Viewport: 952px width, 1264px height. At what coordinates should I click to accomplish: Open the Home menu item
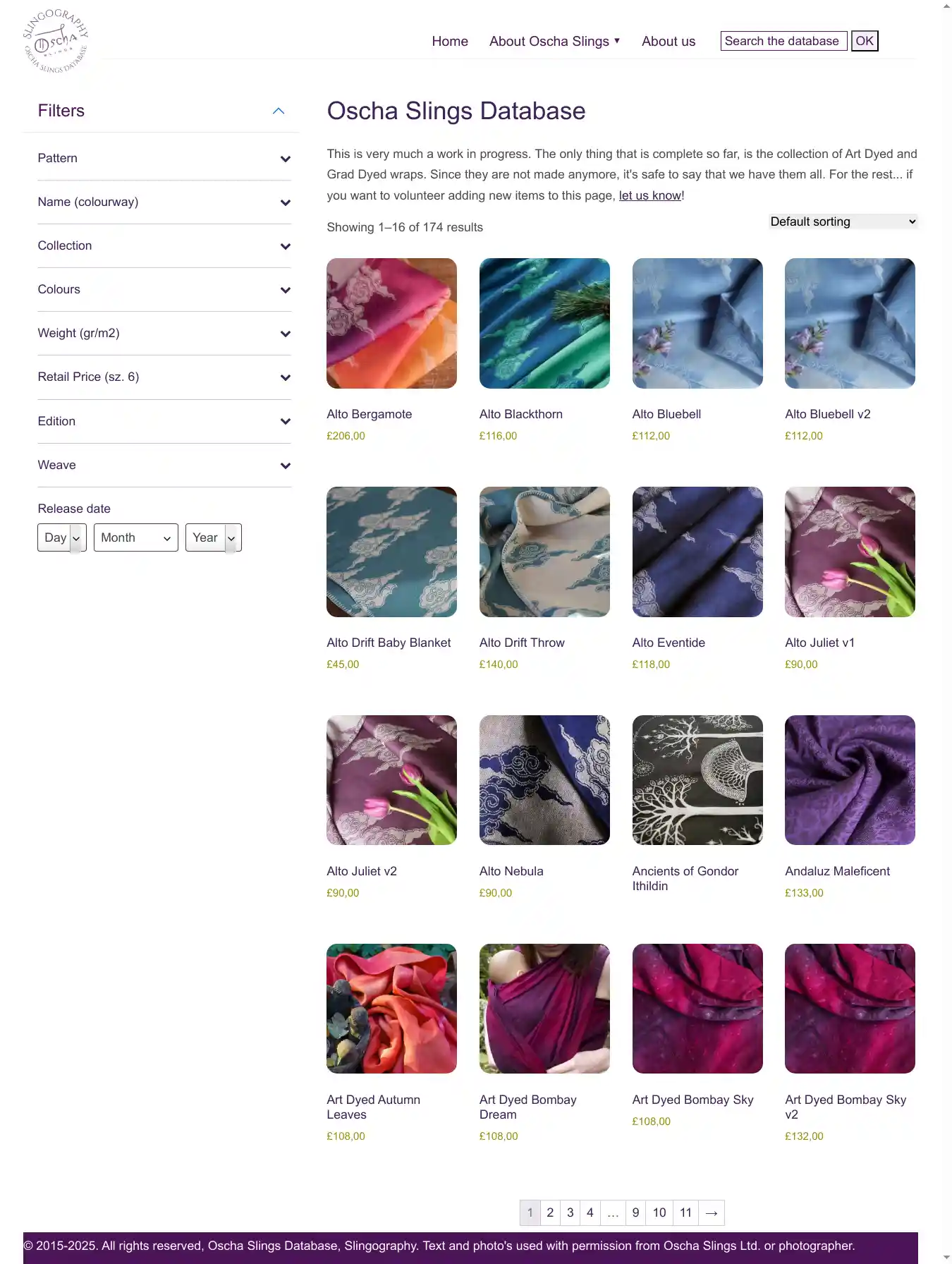click(x=450, y=42)
